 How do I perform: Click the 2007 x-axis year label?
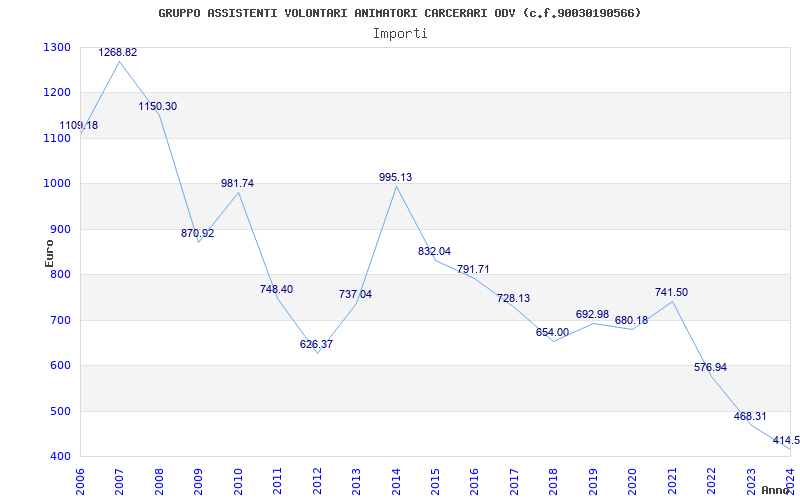coord(118,480)
